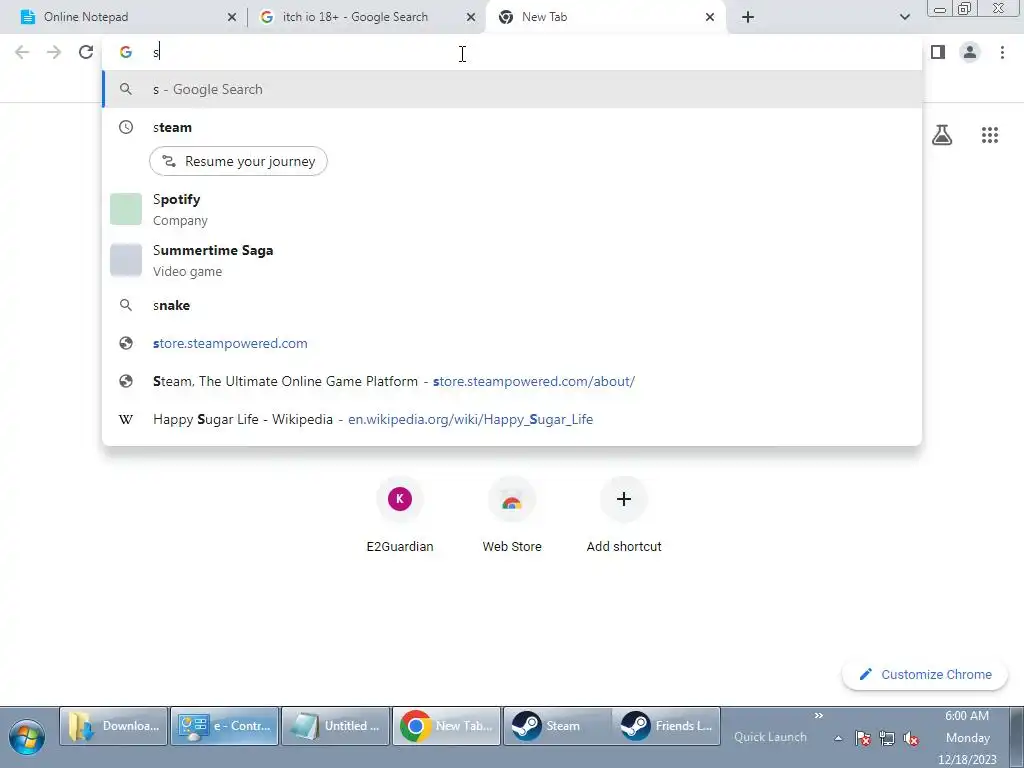Open a new tab with plus button
The width and height of the screenshot is (1024, 768).
coord(748,17)
